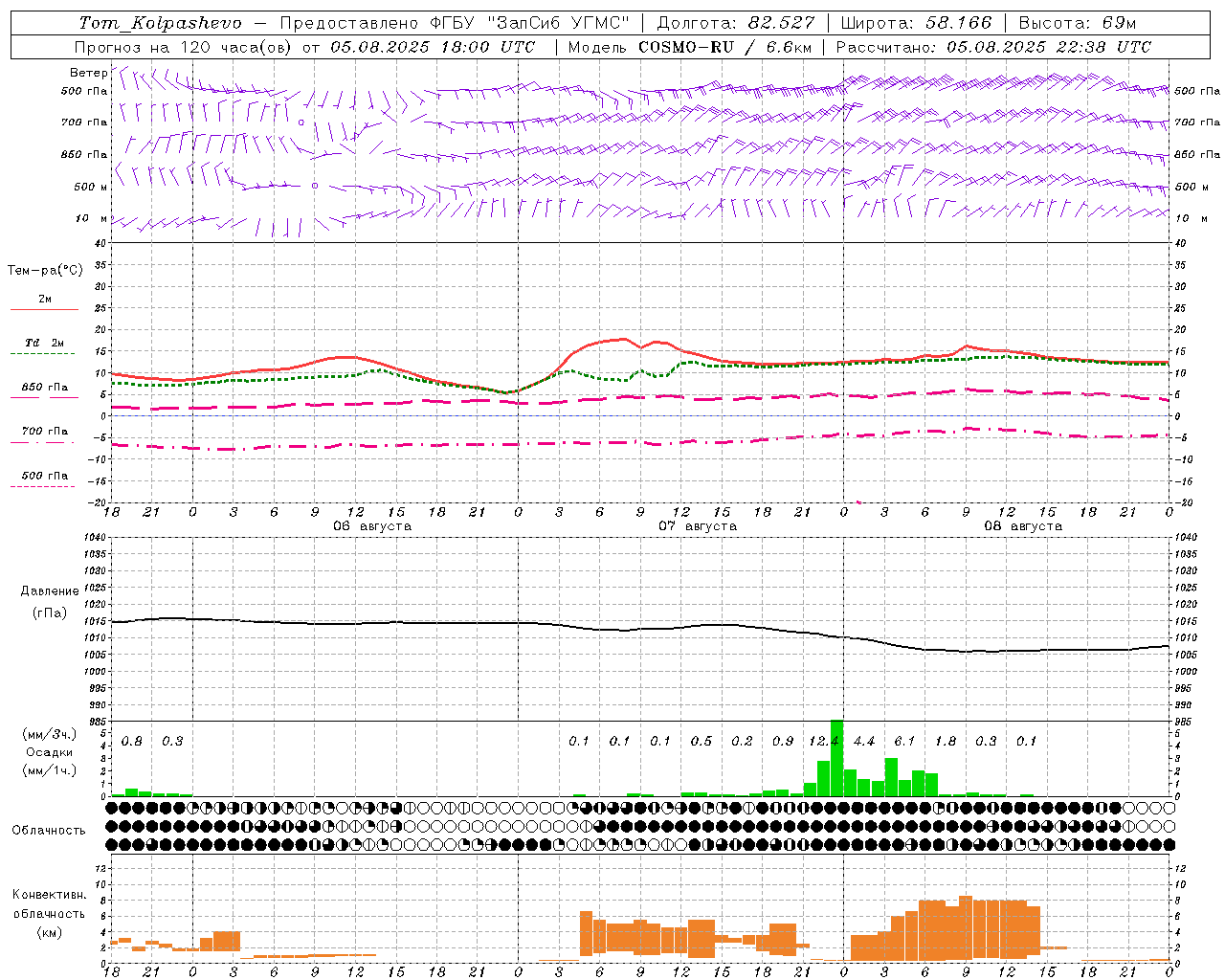This screenshot has width=1225, height=980.
Task: Click the precipitation value 0.2
Action: [x=742, y=742]
